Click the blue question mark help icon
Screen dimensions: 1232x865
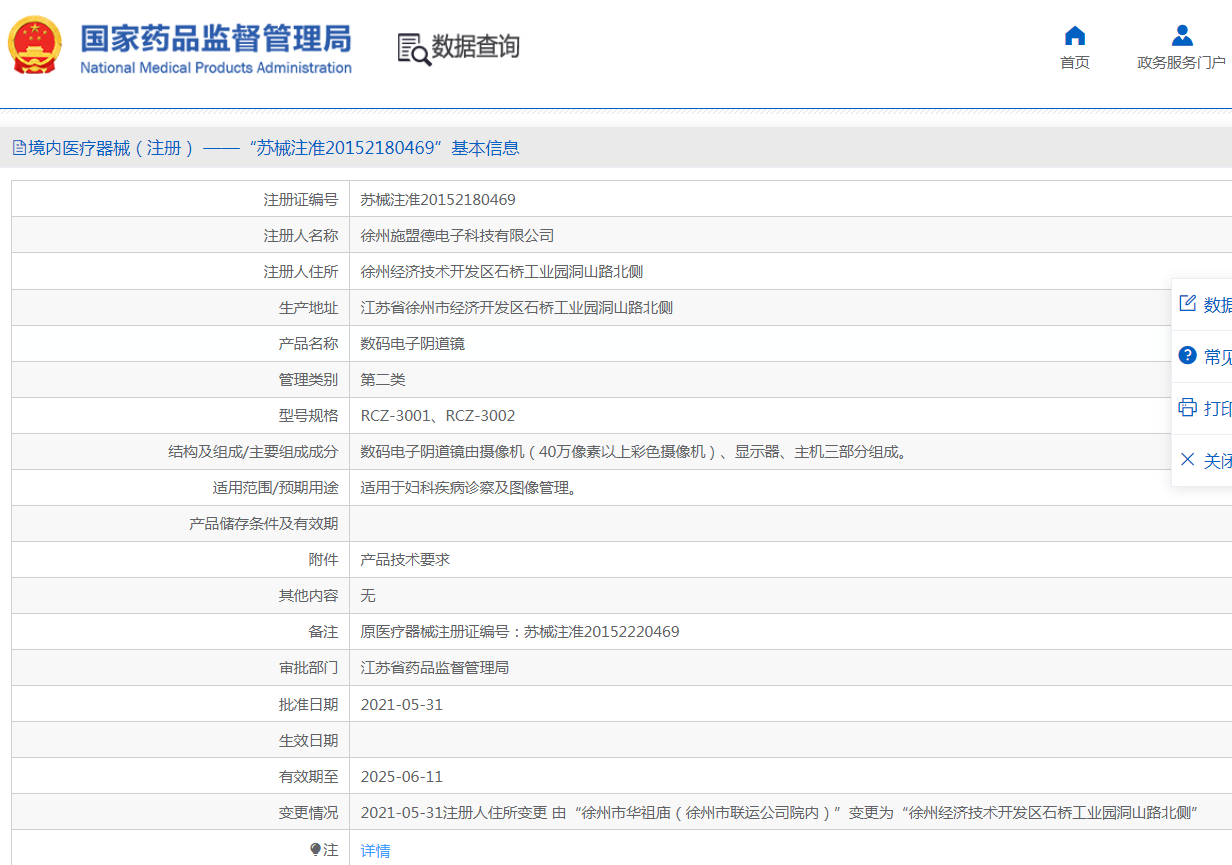(1187, 355)
